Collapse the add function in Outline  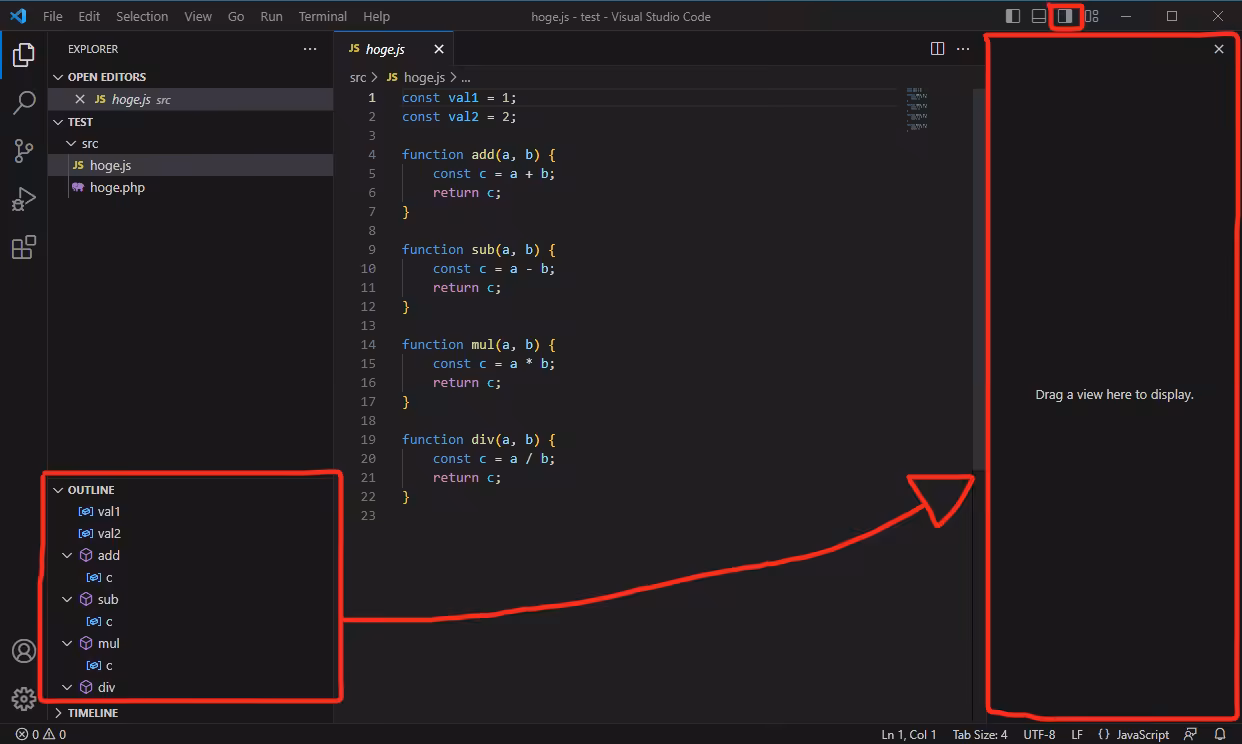[67, 555]
